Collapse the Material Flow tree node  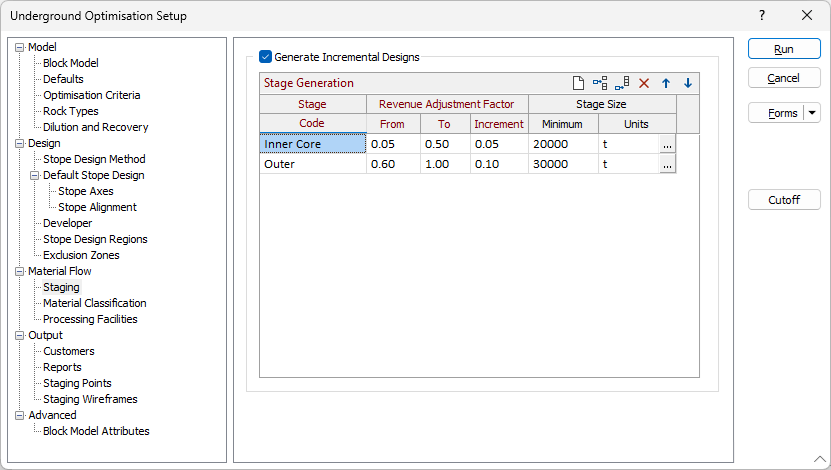(x=20, y=271)
